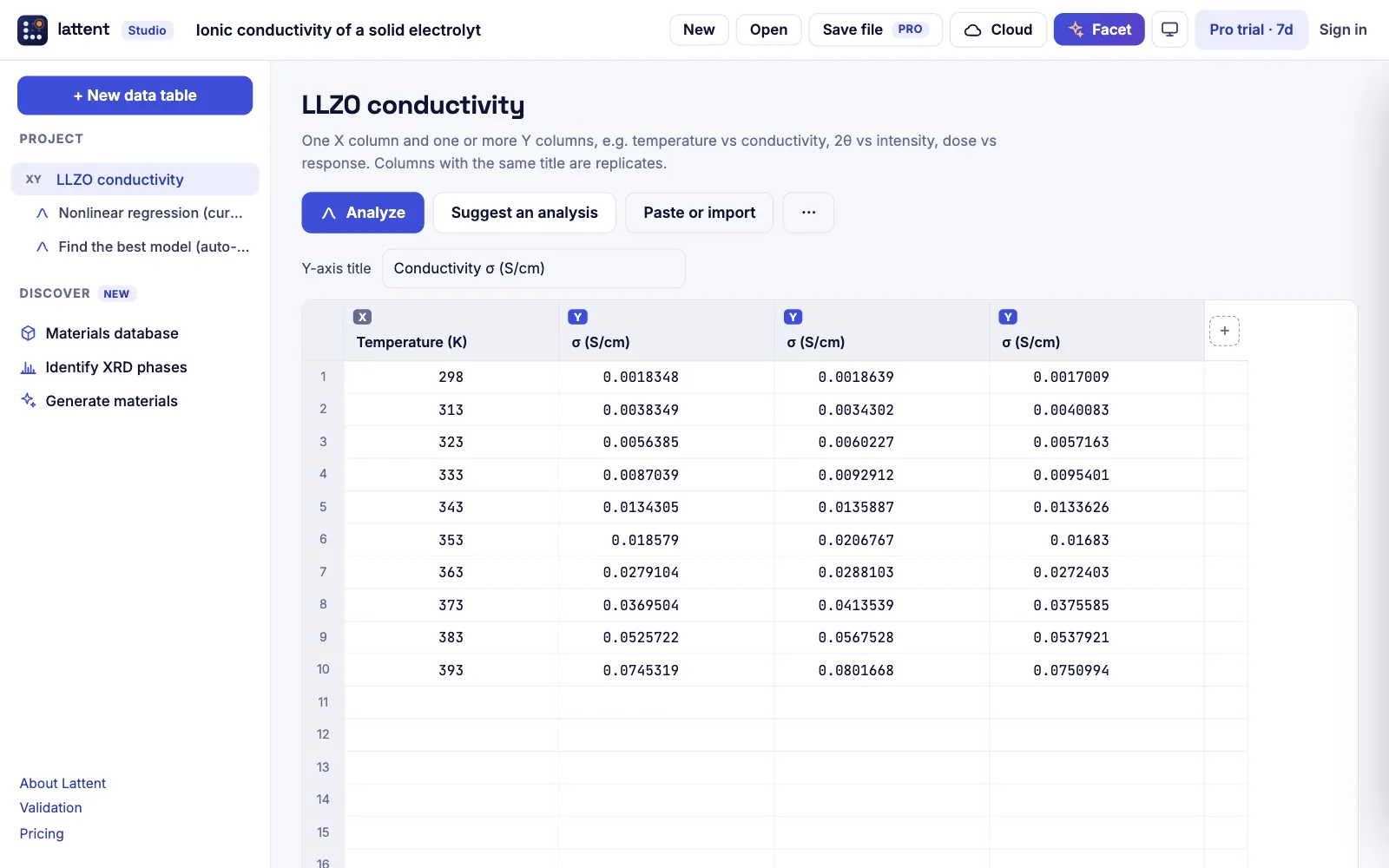Screen dimensions: 1389x868
Task: Launch Generate materials tool
Action: 111,401
